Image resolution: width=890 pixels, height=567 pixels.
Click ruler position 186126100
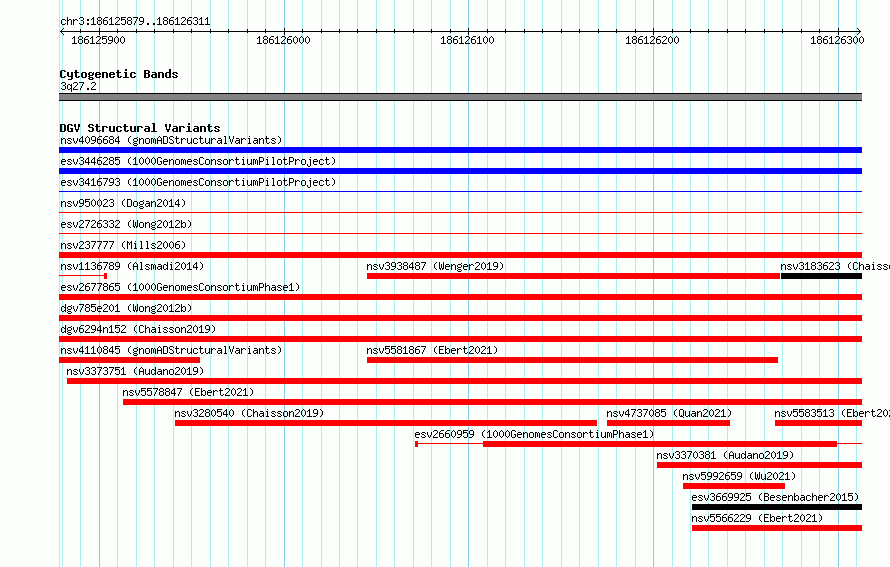pos(467,40)
